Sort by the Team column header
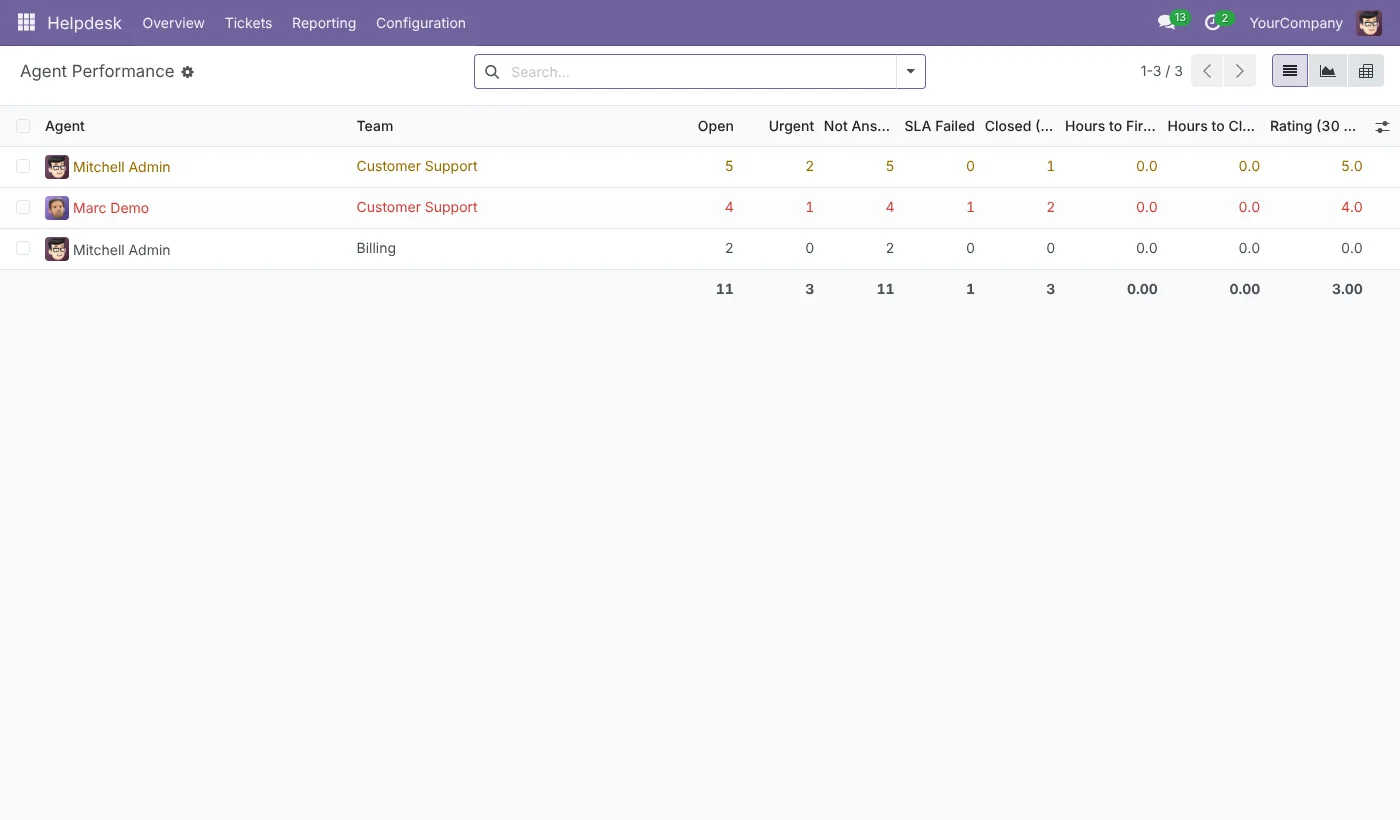The width and height of the screenshot is (1400, 820). tap(375, 126)
